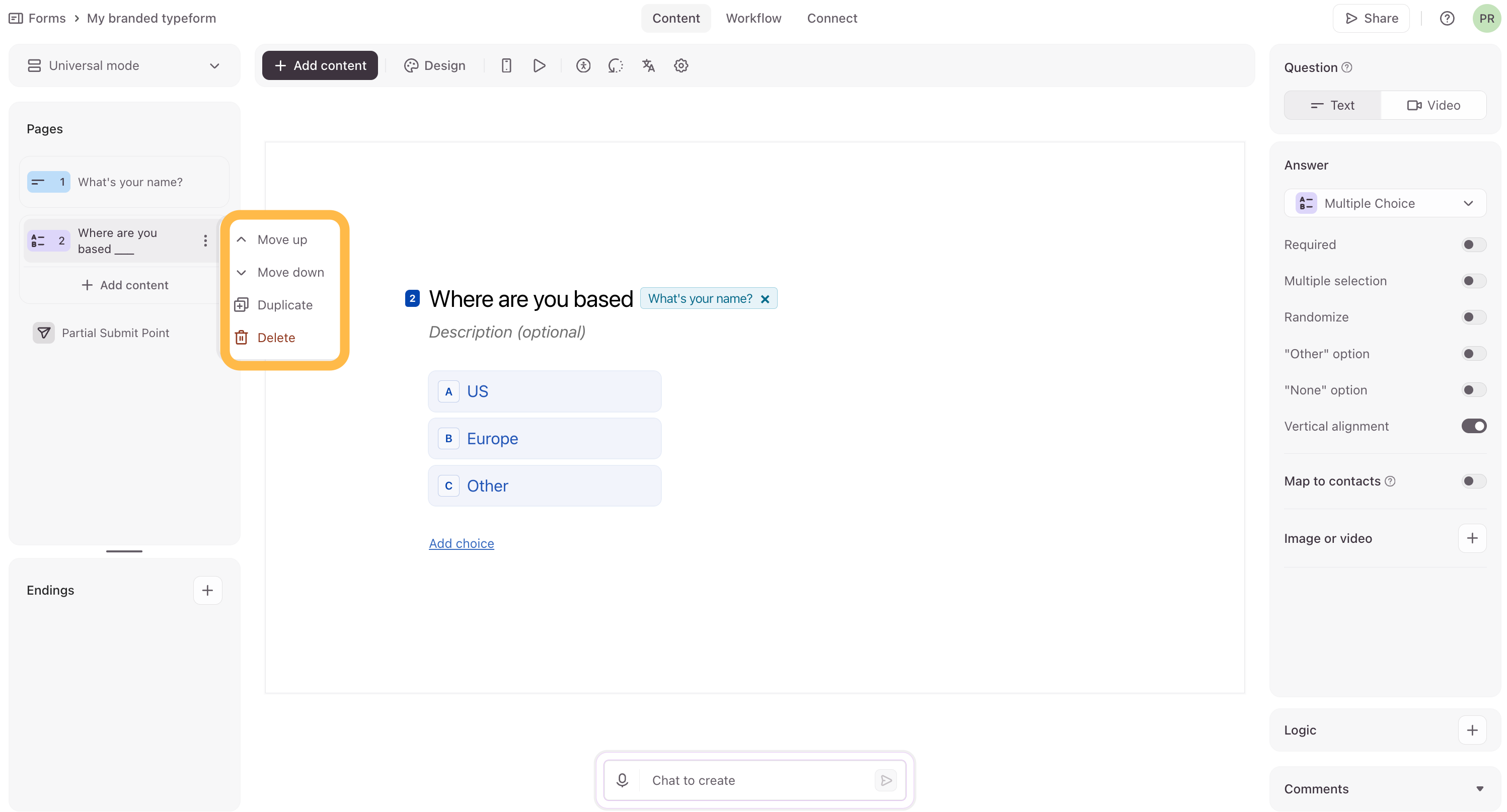Screen dimensions: 1507x812
Task: Click the Map to contacts info icon
Action: (x=1390, y=481)
